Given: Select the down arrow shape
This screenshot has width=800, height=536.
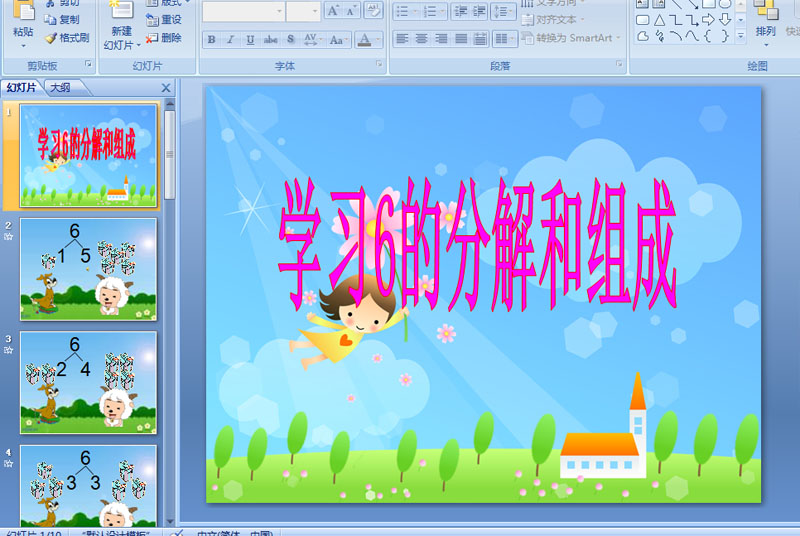Looking at the screenshot, I should (x=724, y=20).
